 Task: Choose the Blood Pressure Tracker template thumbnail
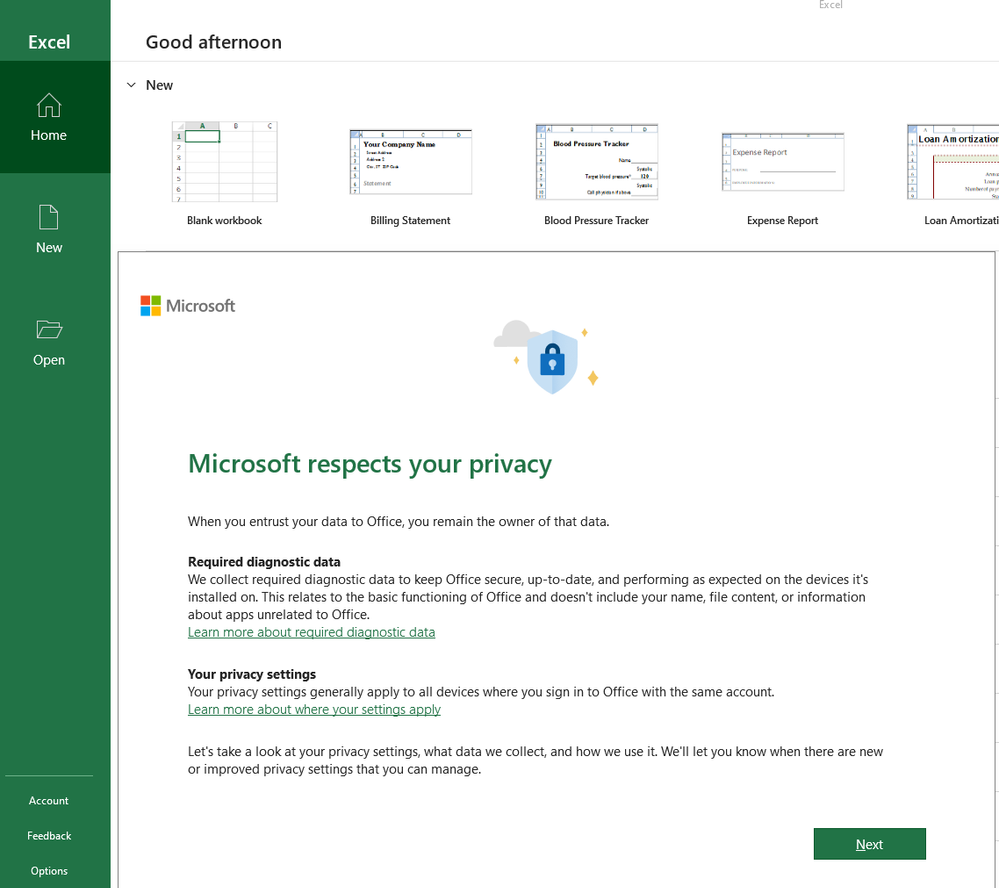point(597,162)
